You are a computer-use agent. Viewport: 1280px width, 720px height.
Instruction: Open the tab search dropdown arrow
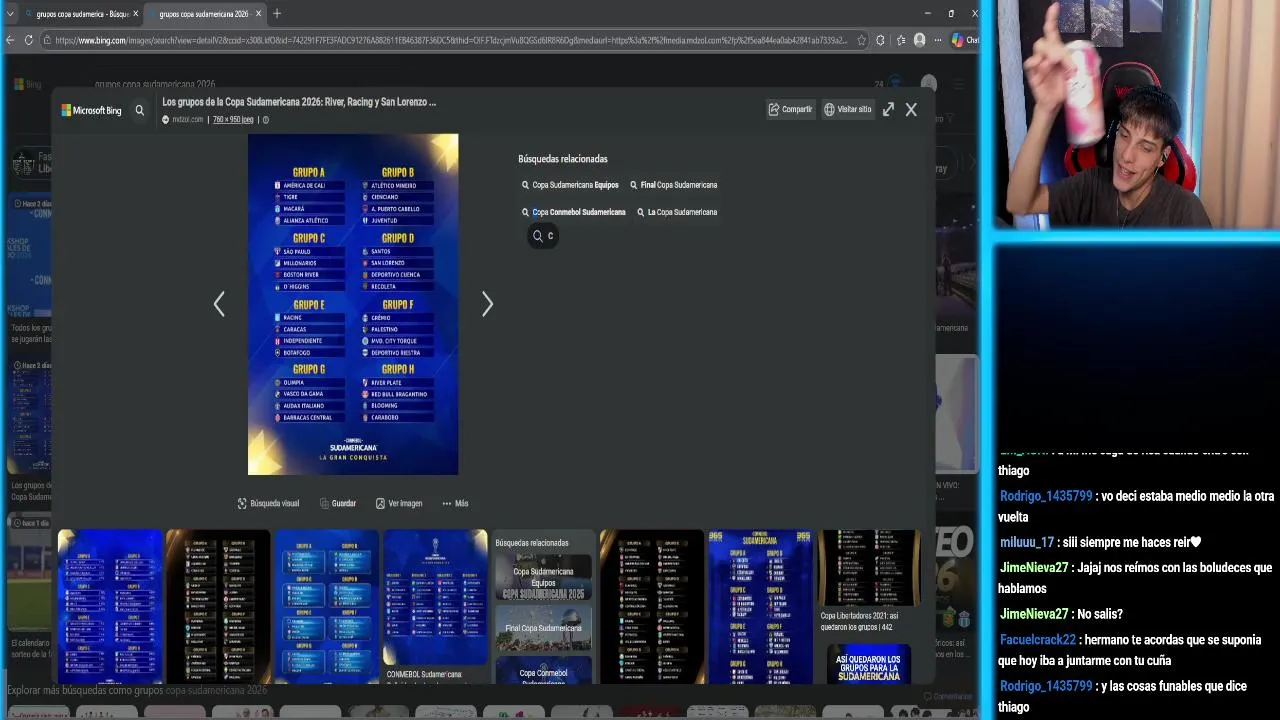point(10,14)
